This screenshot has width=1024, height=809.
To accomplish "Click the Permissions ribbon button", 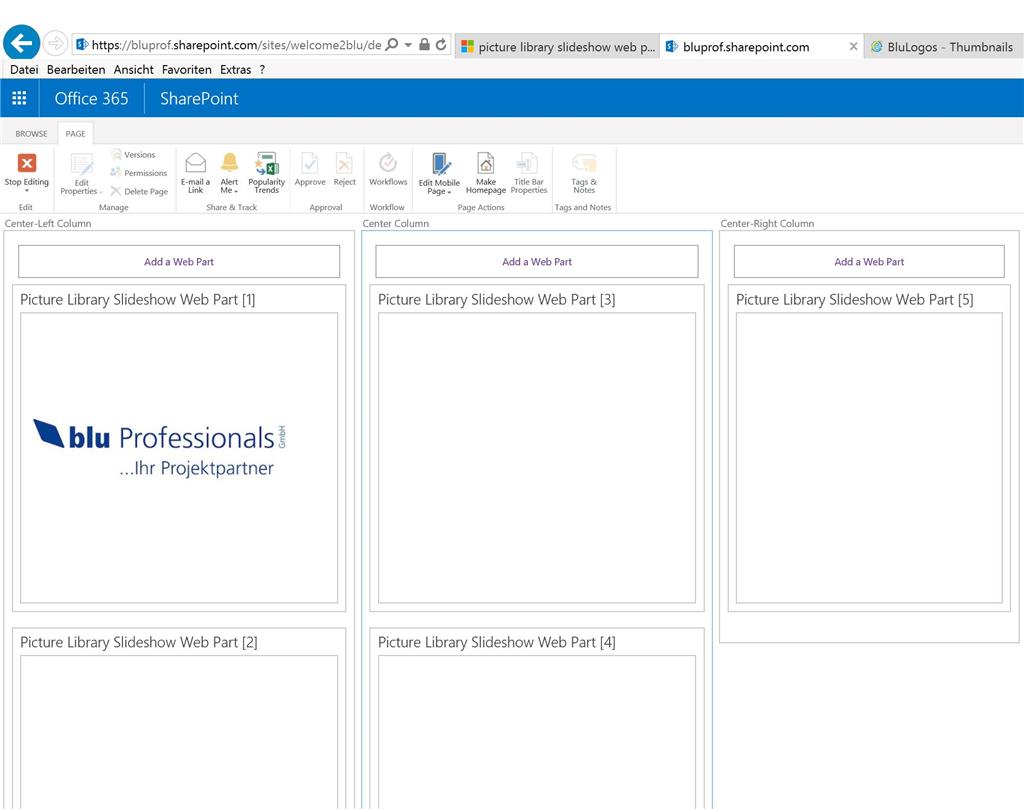I will pos(138,173).
